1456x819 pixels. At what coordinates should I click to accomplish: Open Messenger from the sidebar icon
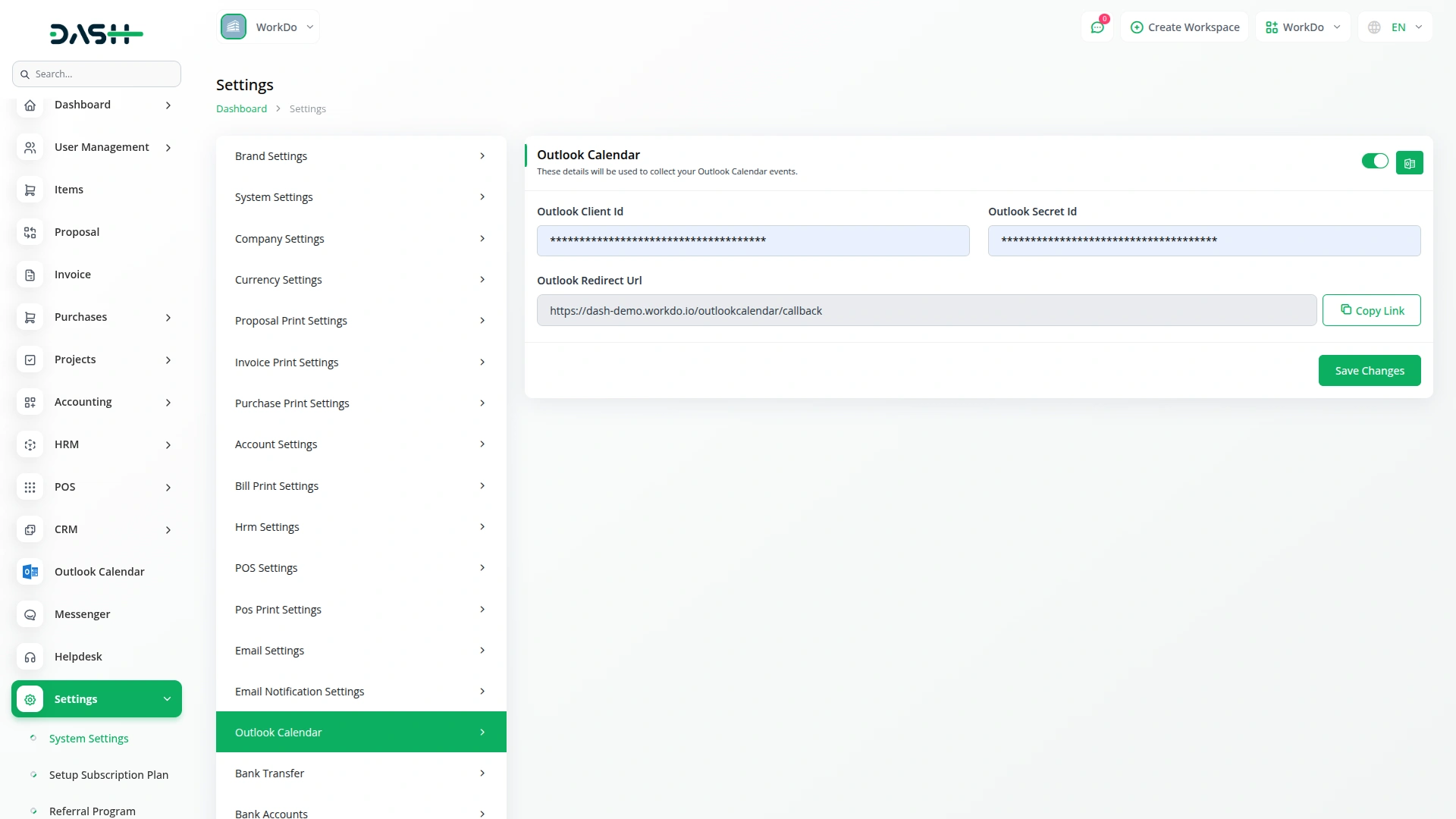(x=30, y=614)
